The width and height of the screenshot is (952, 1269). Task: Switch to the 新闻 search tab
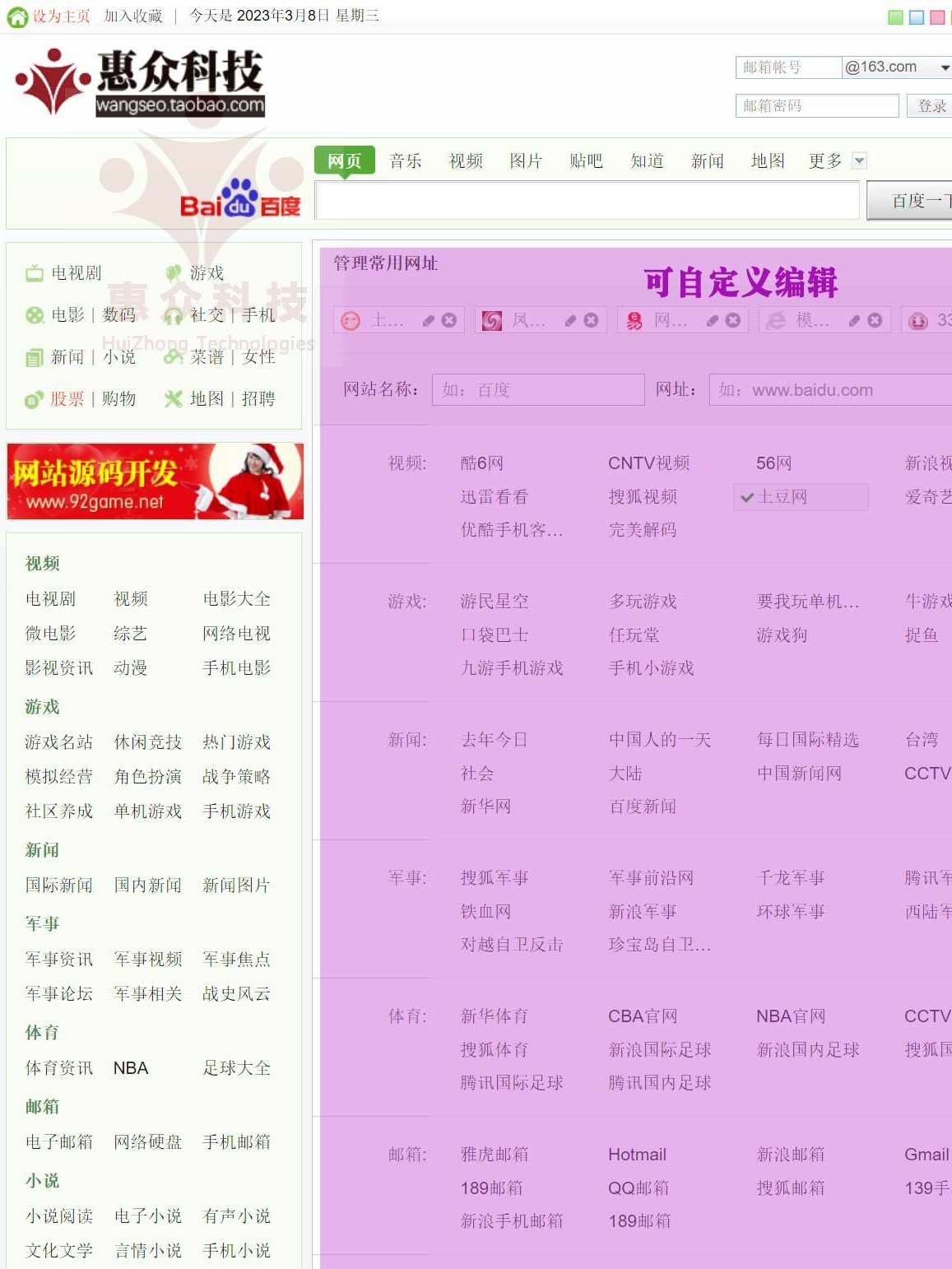[x=707, y=160]
